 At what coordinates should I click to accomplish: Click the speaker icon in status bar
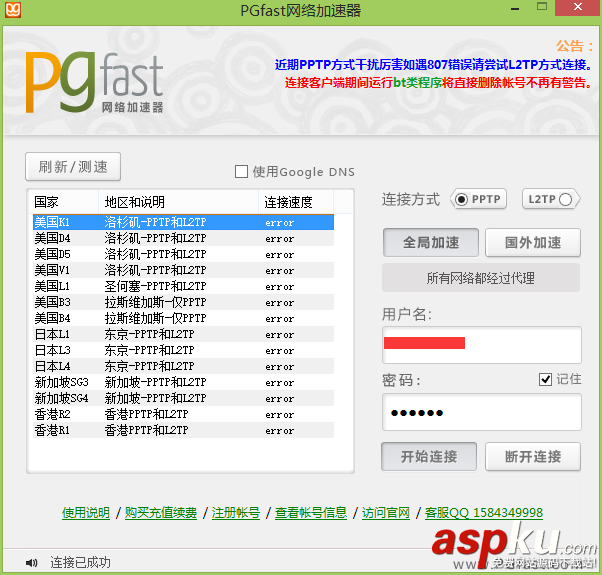[31, 563]
